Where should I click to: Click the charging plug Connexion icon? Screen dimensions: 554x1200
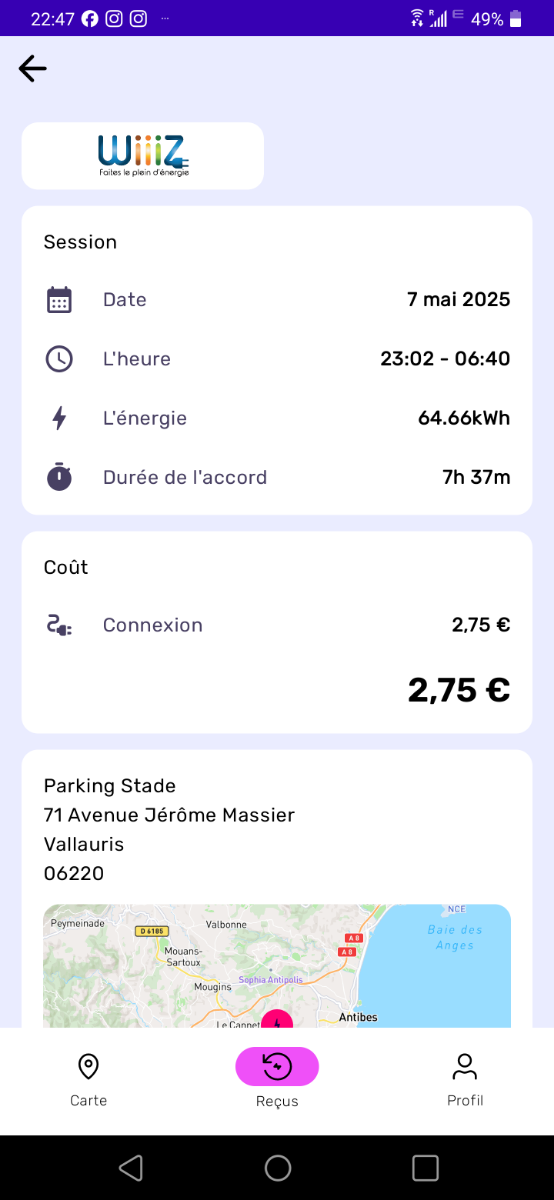click(x=59, y=625)
